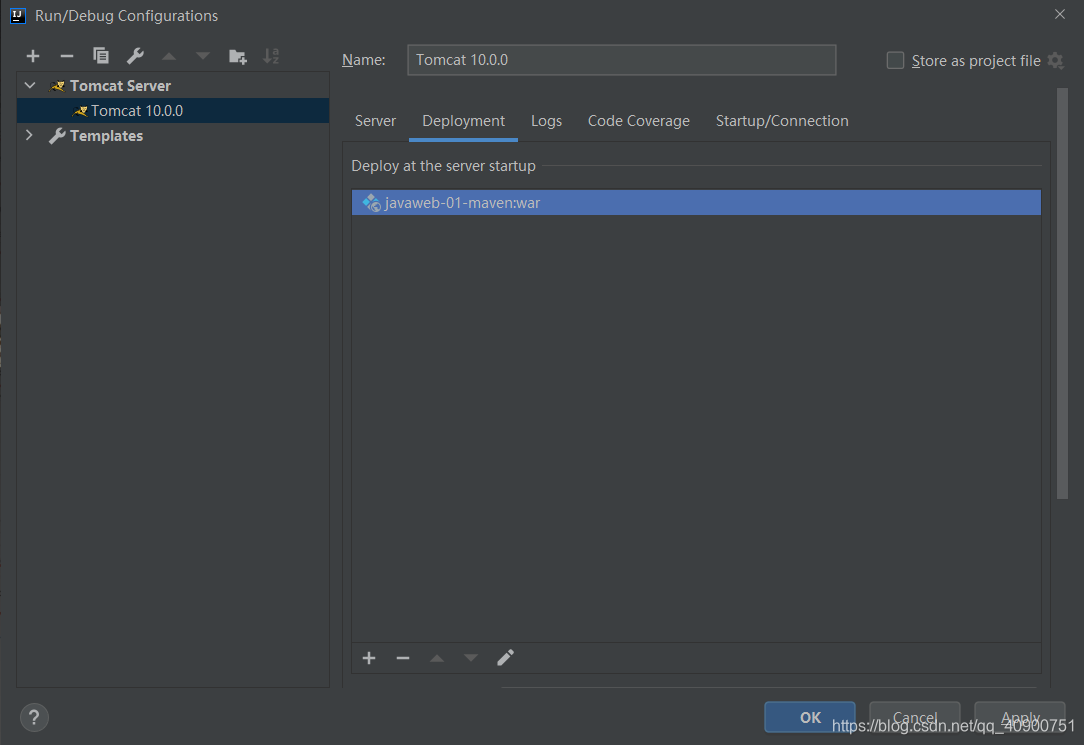Click the Name input field
1084x745 pixels.
pos(622,60)
